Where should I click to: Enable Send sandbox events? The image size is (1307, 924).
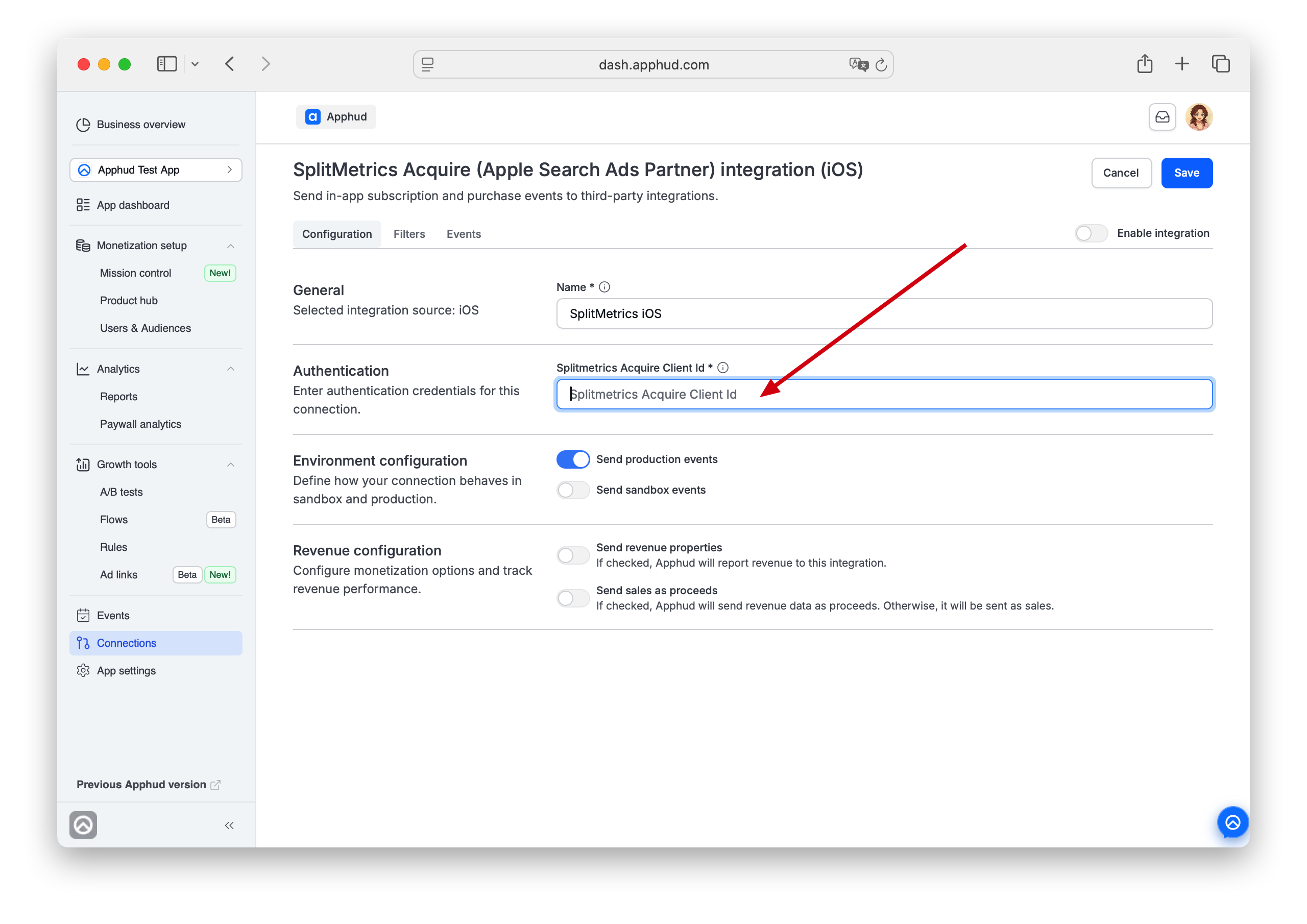[573, 490]
